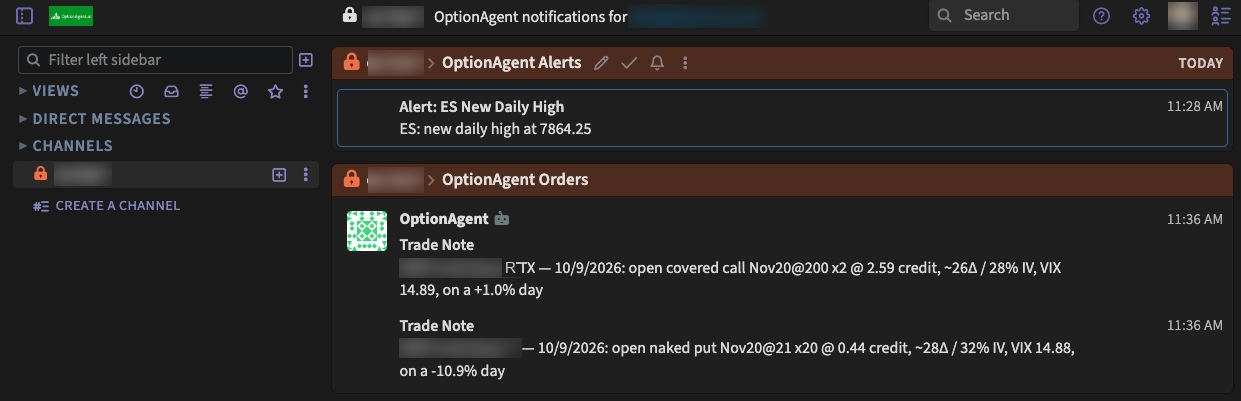Click lock icon in top bar title
Image resolution: width=1241 pixels, height=401 pixels.
coord(349,15)
